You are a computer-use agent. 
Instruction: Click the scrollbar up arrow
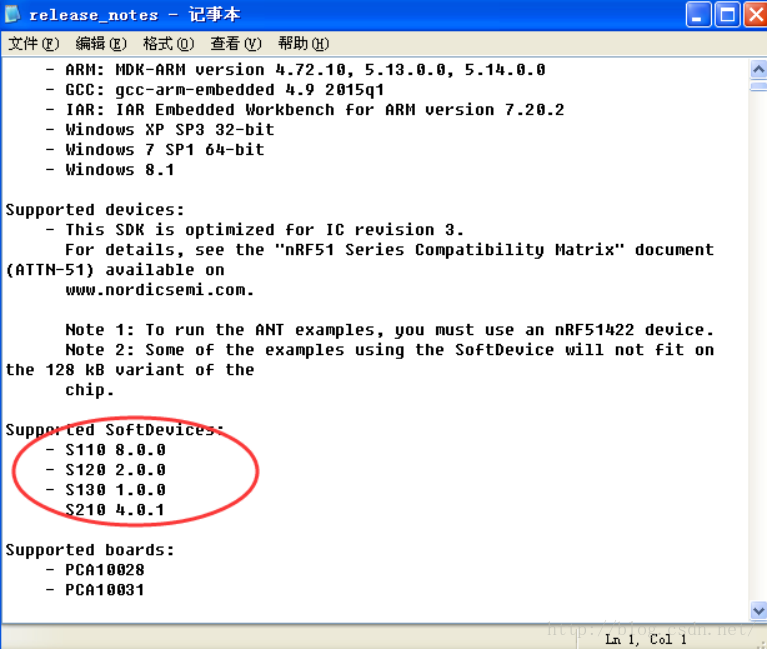point(758,69)
